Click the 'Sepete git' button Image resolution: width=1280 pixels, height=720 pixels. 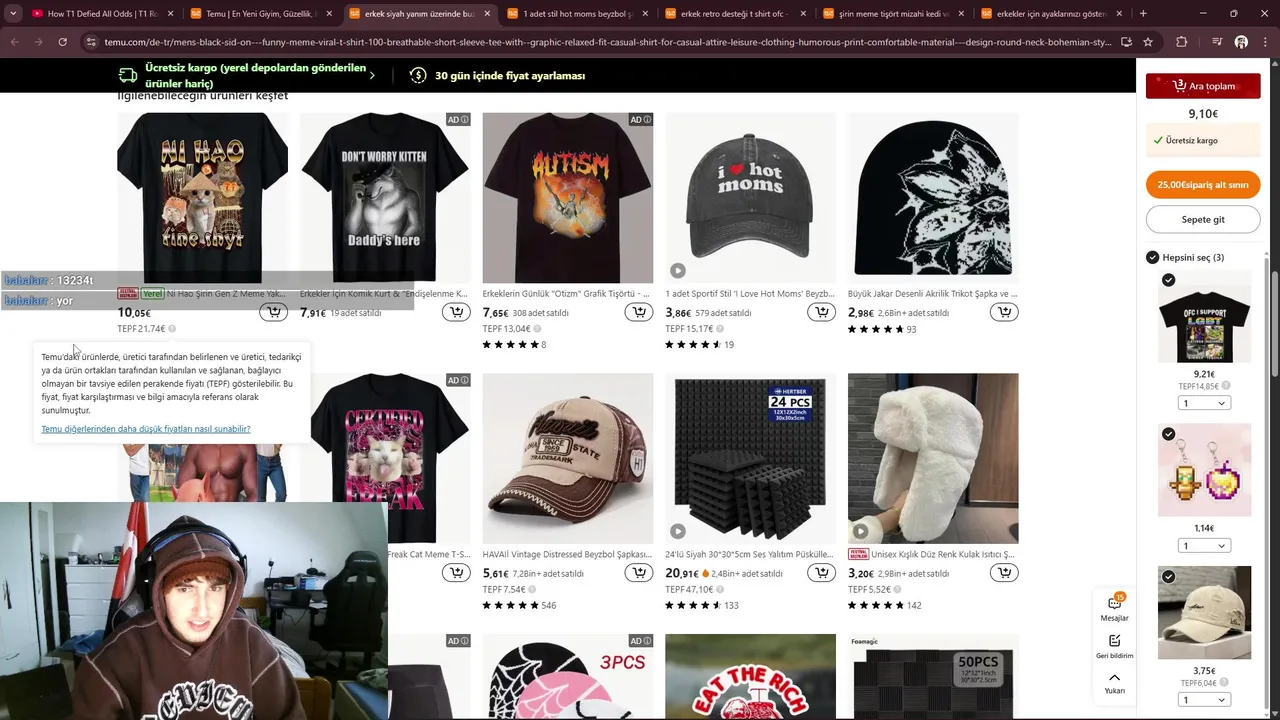[1203, 219]
